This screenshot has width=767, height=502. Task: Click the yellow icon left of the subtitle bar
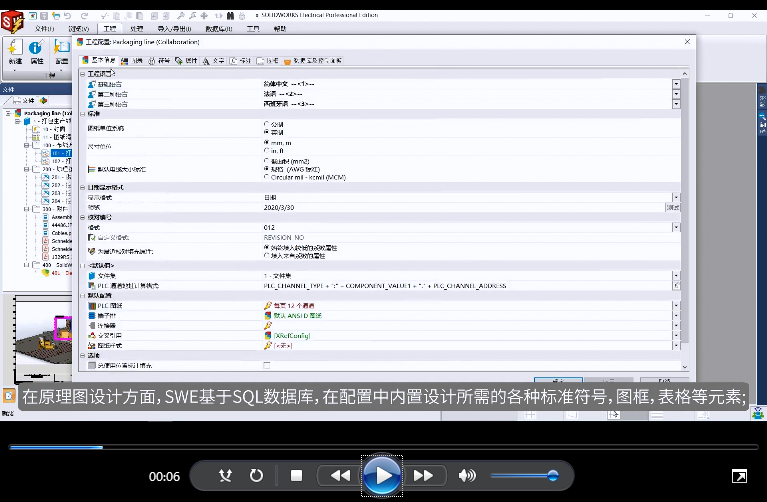tap(9, 396)
